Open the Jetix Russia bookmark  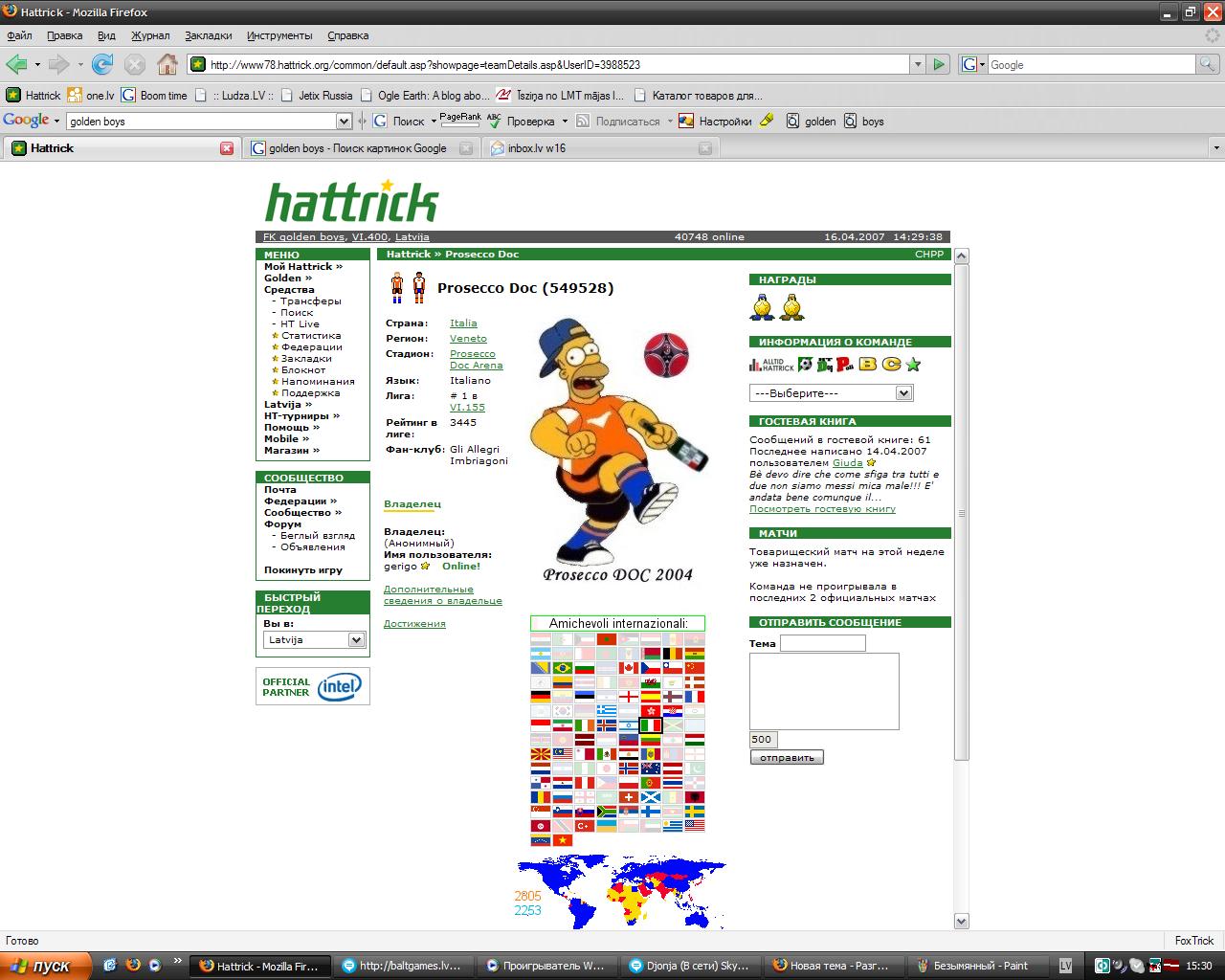tap(316, 95)
